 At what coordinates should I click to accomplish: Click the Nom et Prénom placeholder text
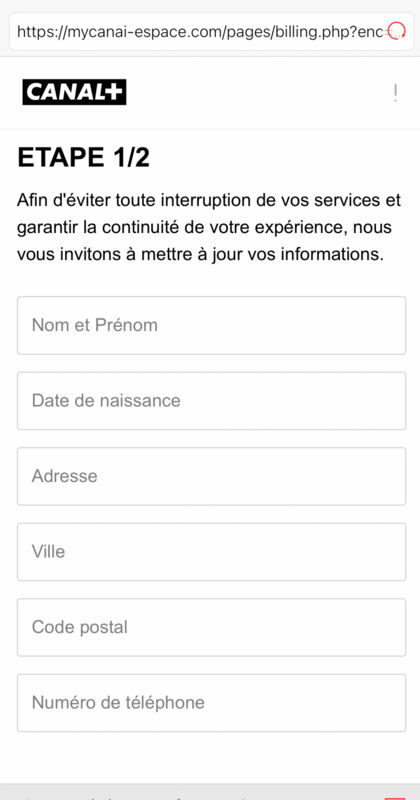[x=94, y=325]
